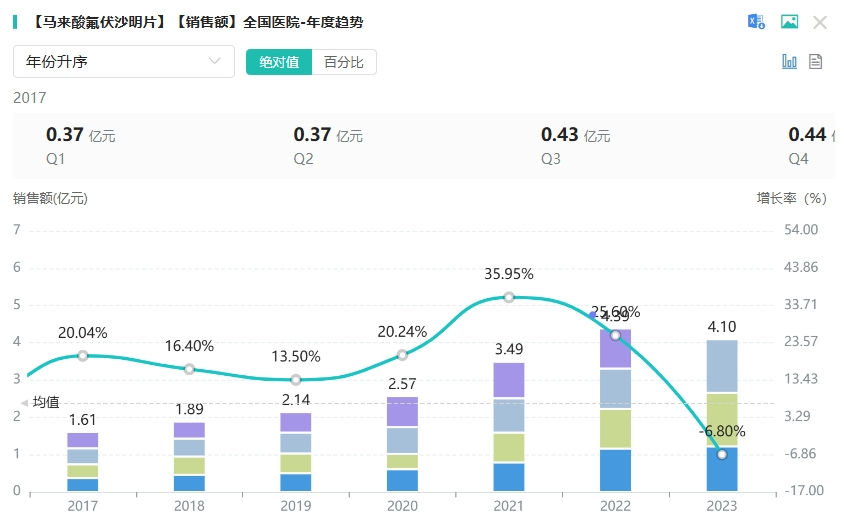844x521 pixels.
Task: Click the 2017 total label 1.61
Action: [82, 420]
